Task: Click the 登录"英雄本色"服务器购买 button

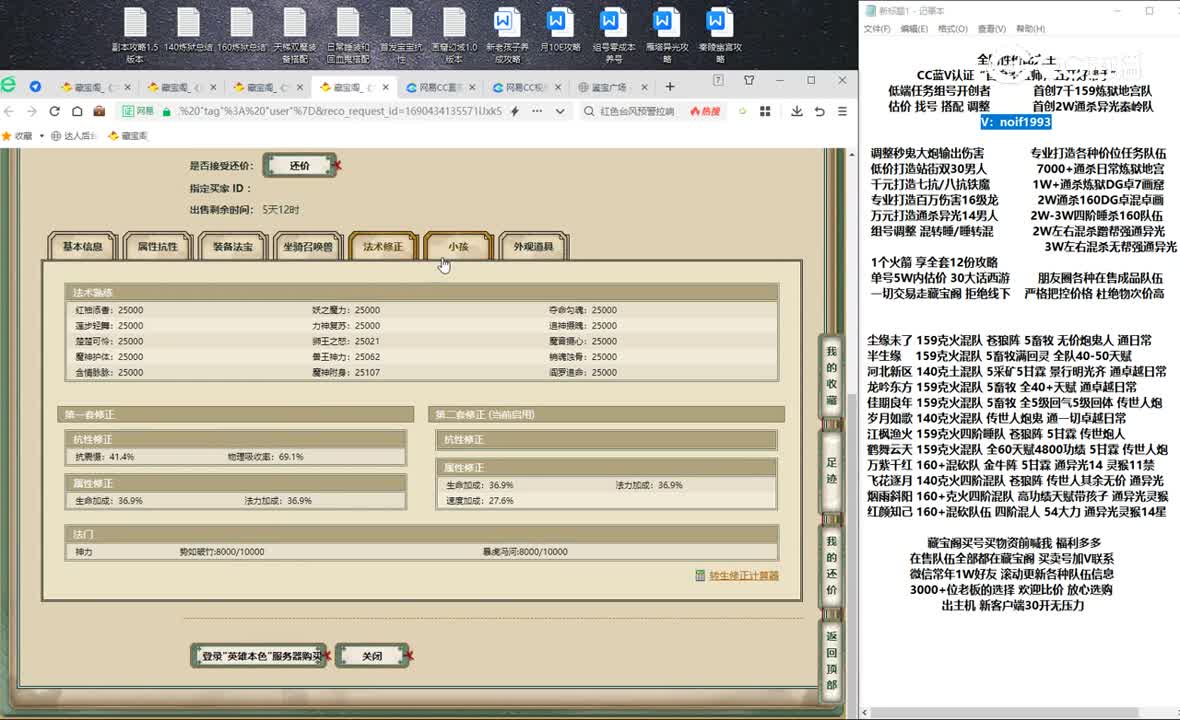Action: click(260, 656)
